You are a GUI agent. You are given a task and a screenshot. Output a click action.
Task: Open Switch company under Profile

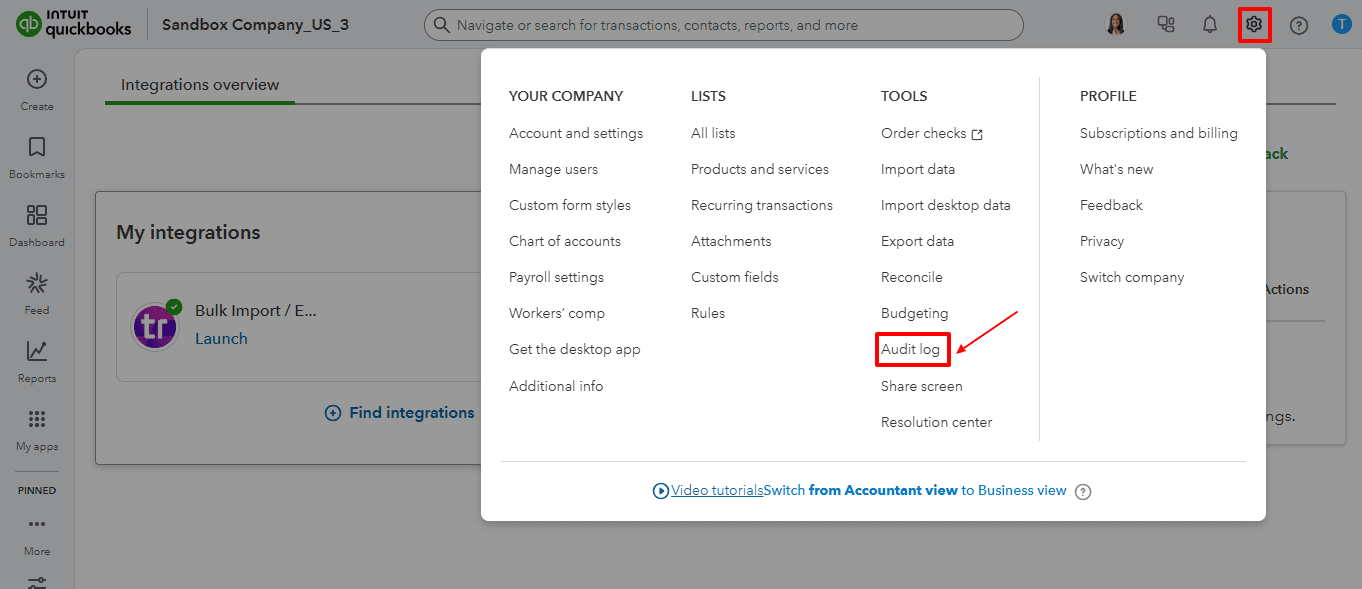click(1131, 276)
